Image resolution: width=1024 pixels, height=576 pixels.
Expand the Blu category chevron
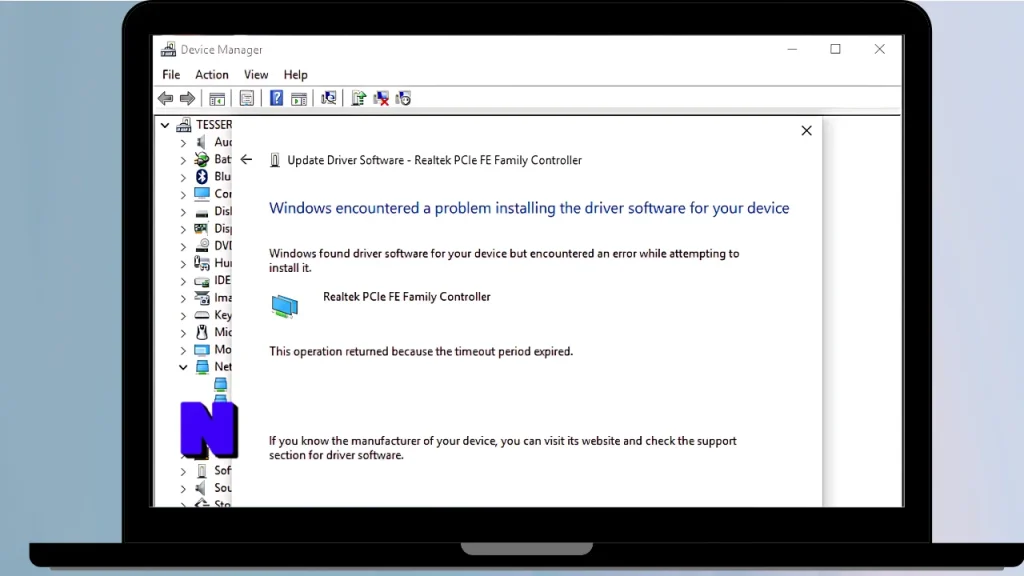(183, 177)
